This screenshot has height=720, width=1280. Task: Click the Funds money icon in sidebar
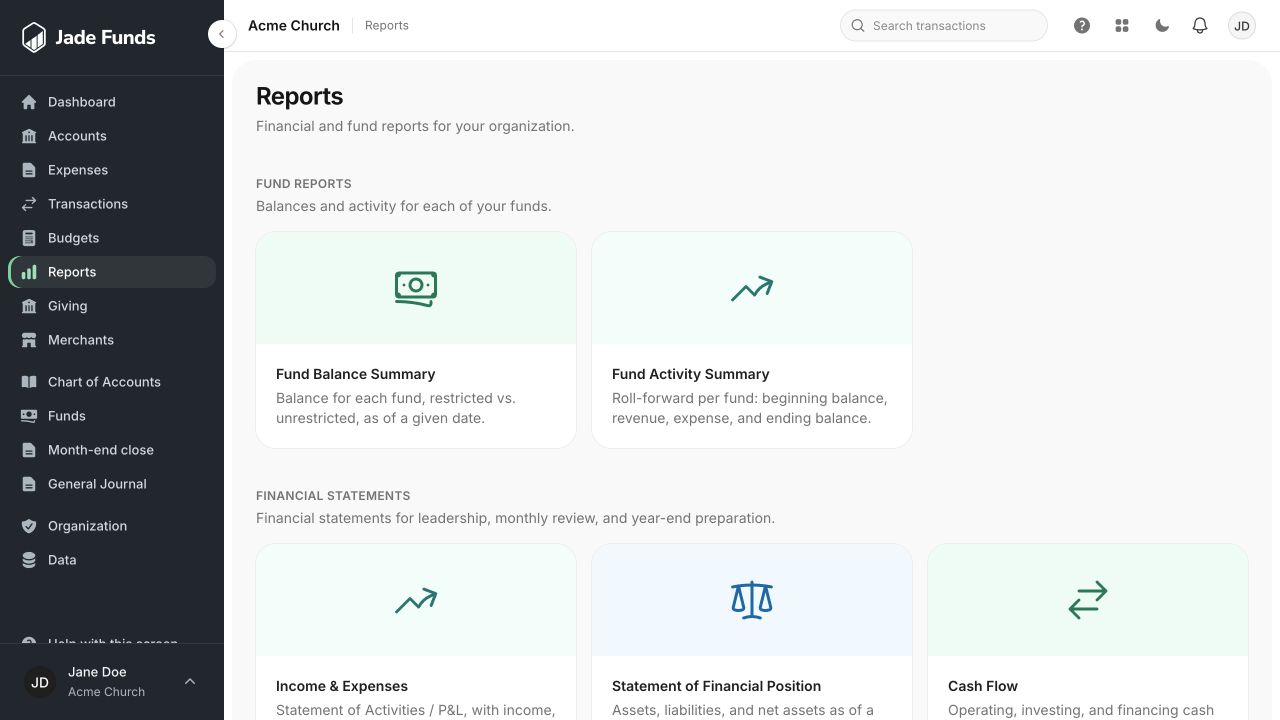click(29, 416)
